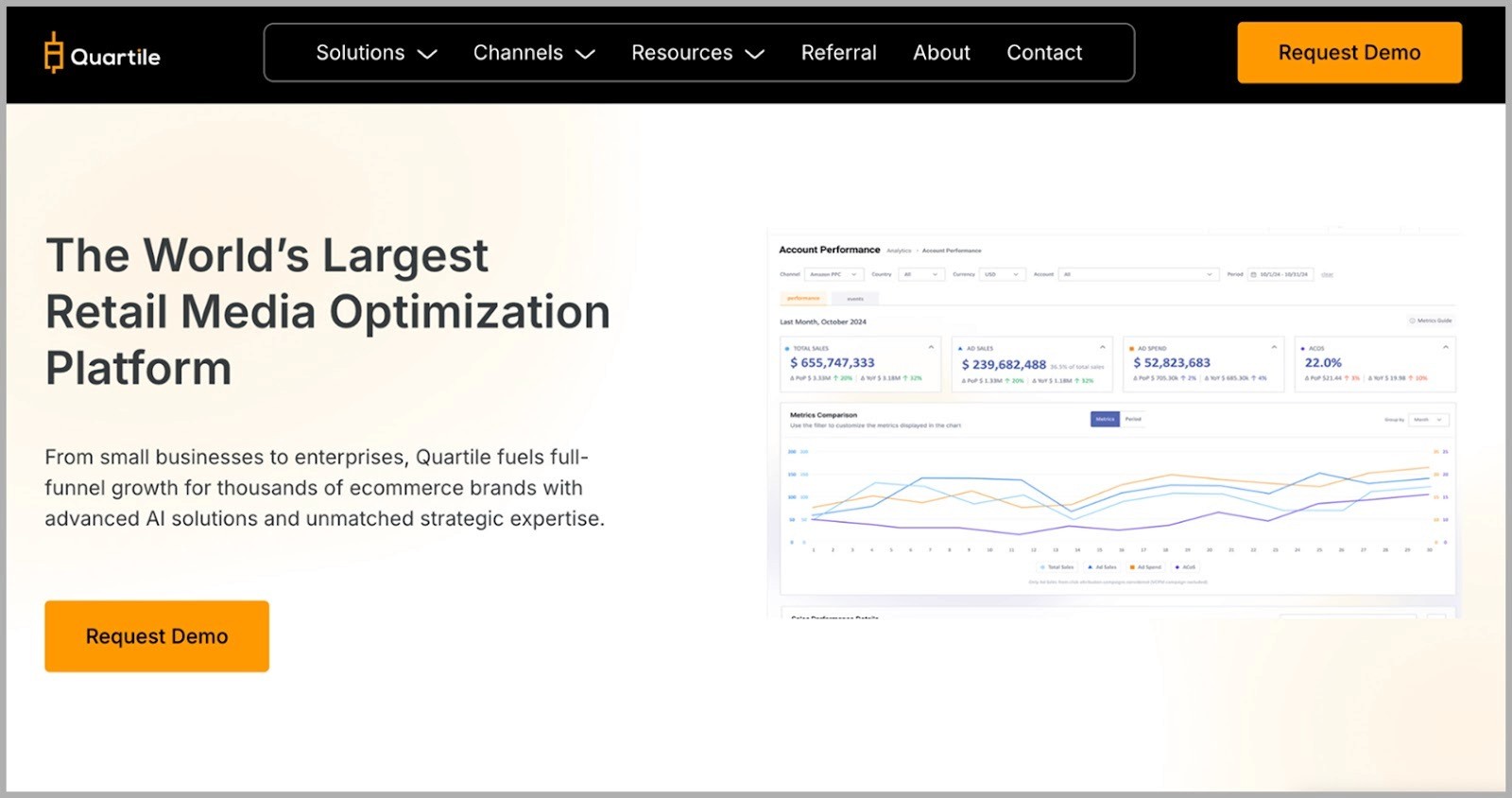Collapse the Total Sales card chevron
1512x798 pixels.
coord(931,348)
